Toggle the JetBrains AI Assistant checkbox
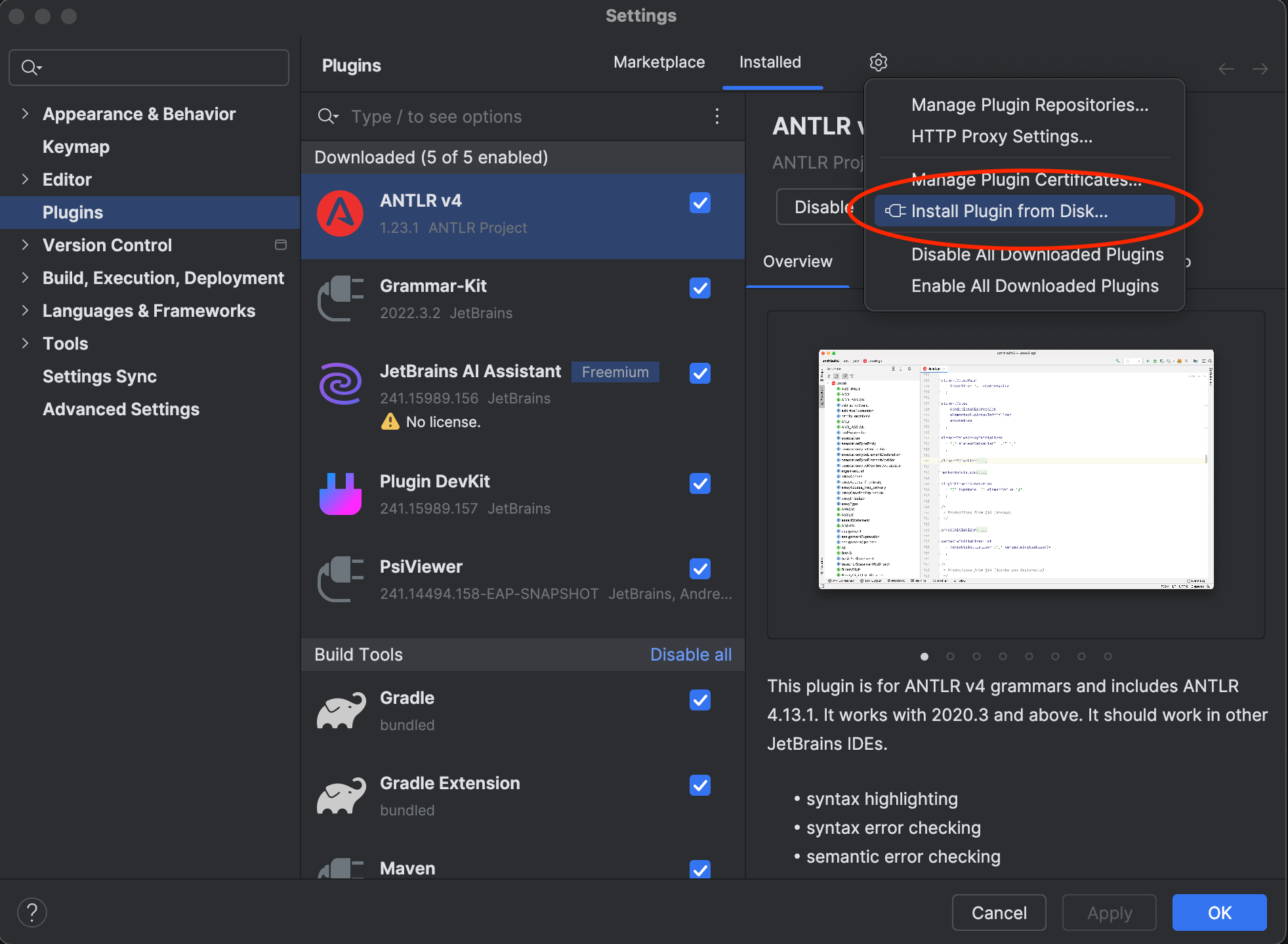The width and height of the screenshot is (1288, 944). (x=700, y=372)
